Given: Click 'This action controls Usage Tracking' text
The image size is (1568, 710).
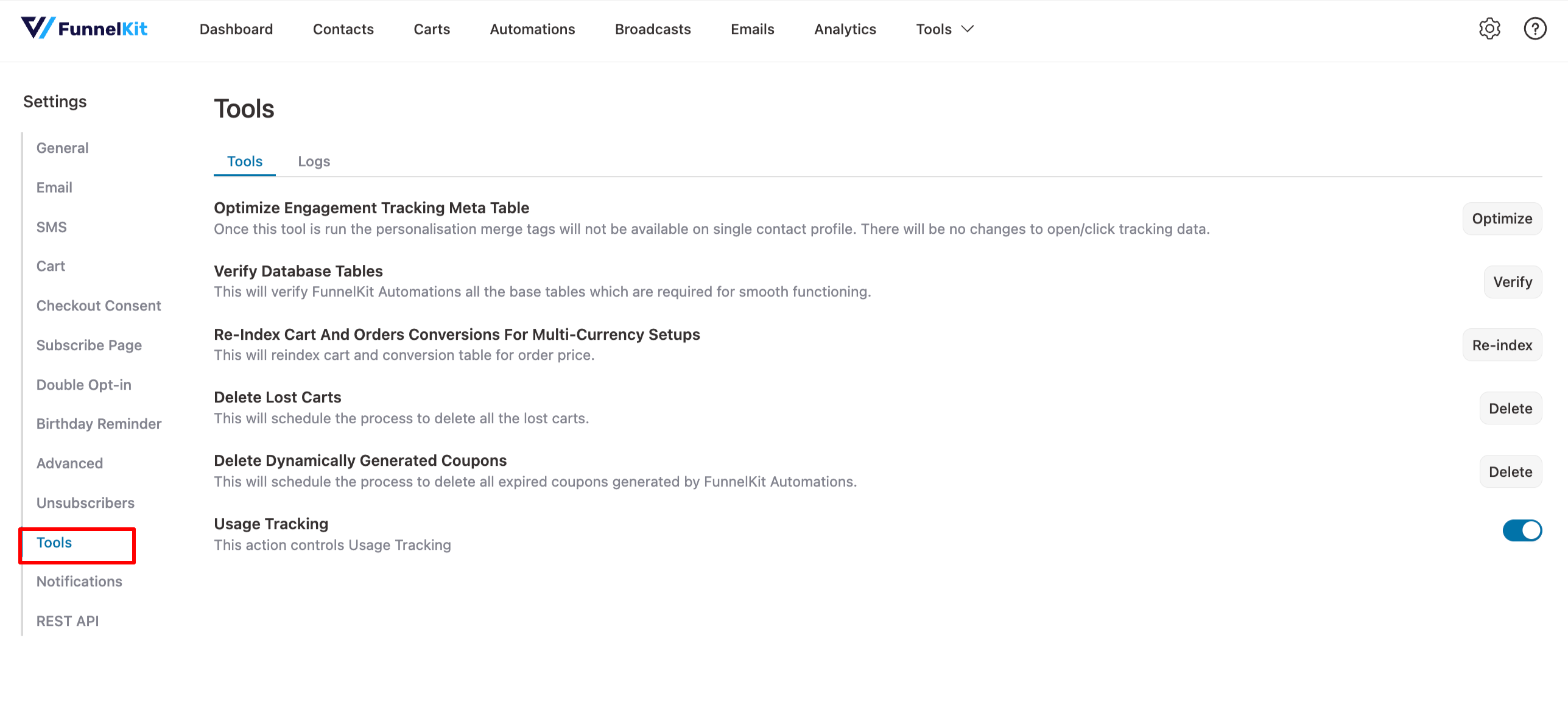Looking at the screenshot, I should point(332,545).
